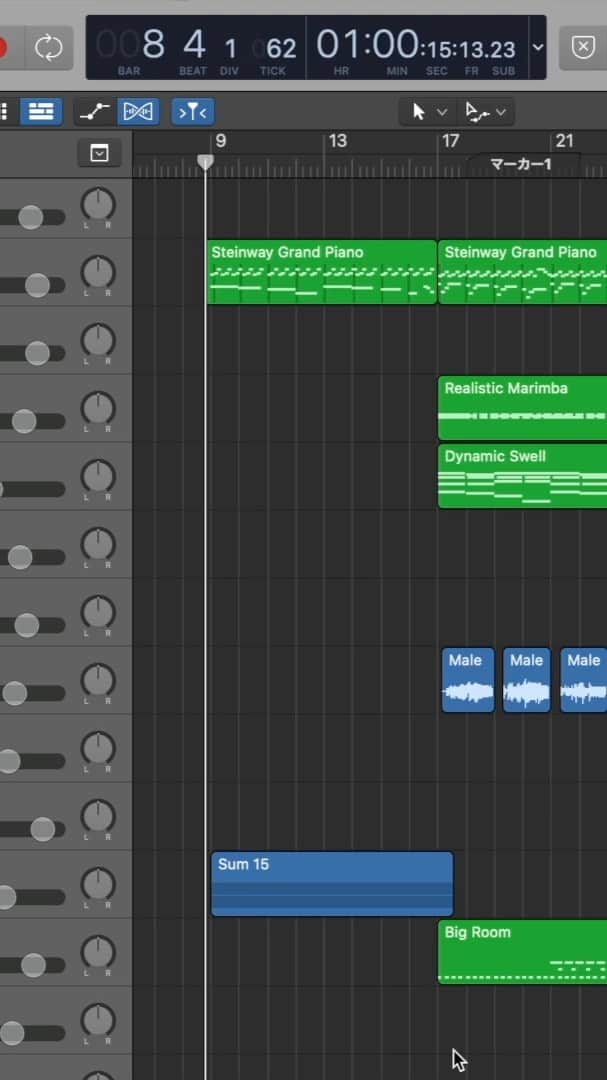Select the first Steinway Grand Piano region at bar 9
The height and width of the screenshot is (1080, 607).
322,272
